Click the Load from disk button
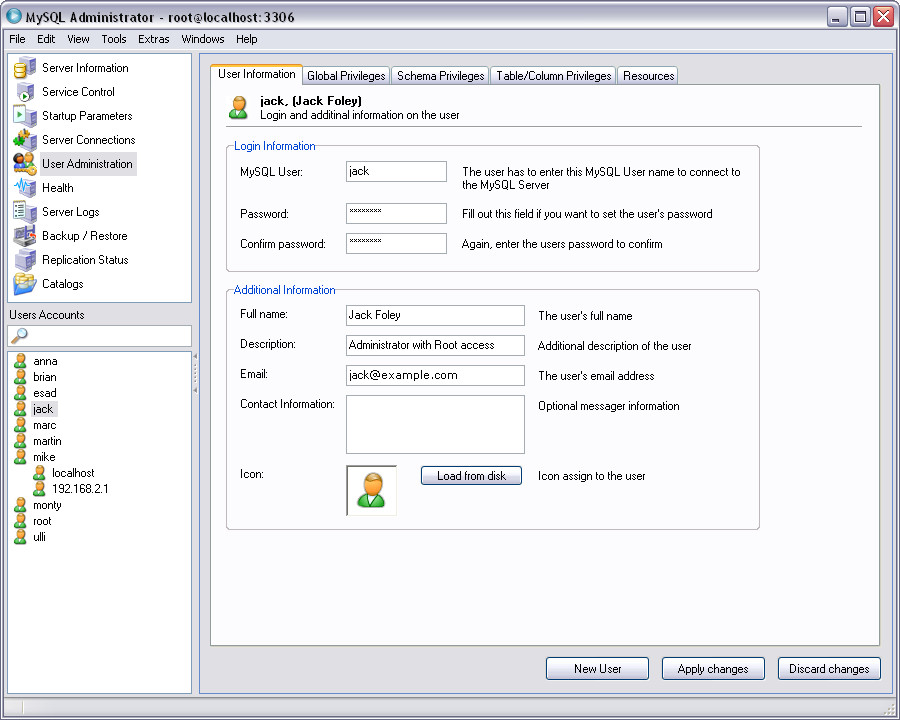This screenshot has height=720, width=900. tap(471, 475)
